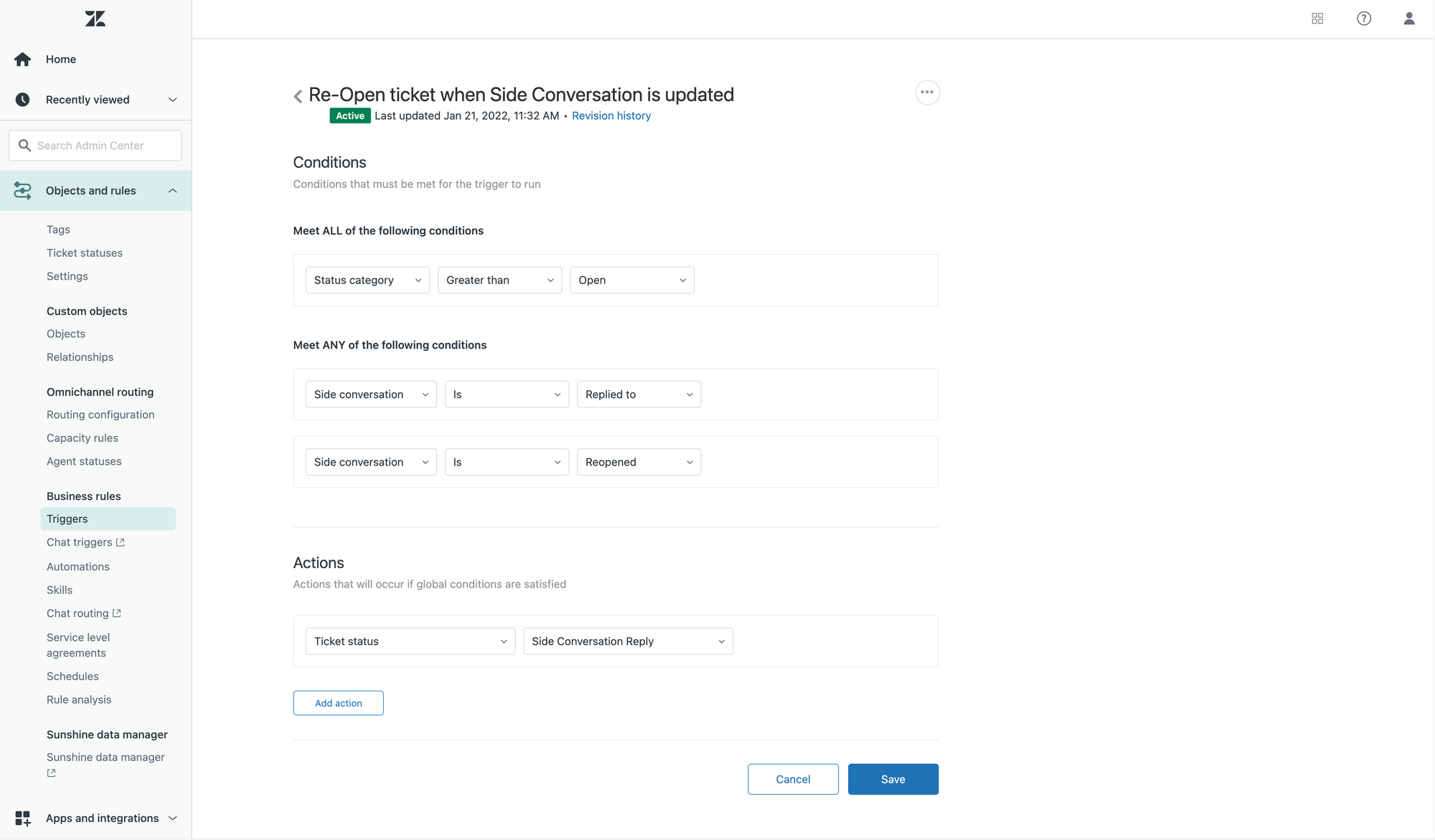Open the user profile icon
This screenshot has width=1435, height=840.
click(1409, 19)
